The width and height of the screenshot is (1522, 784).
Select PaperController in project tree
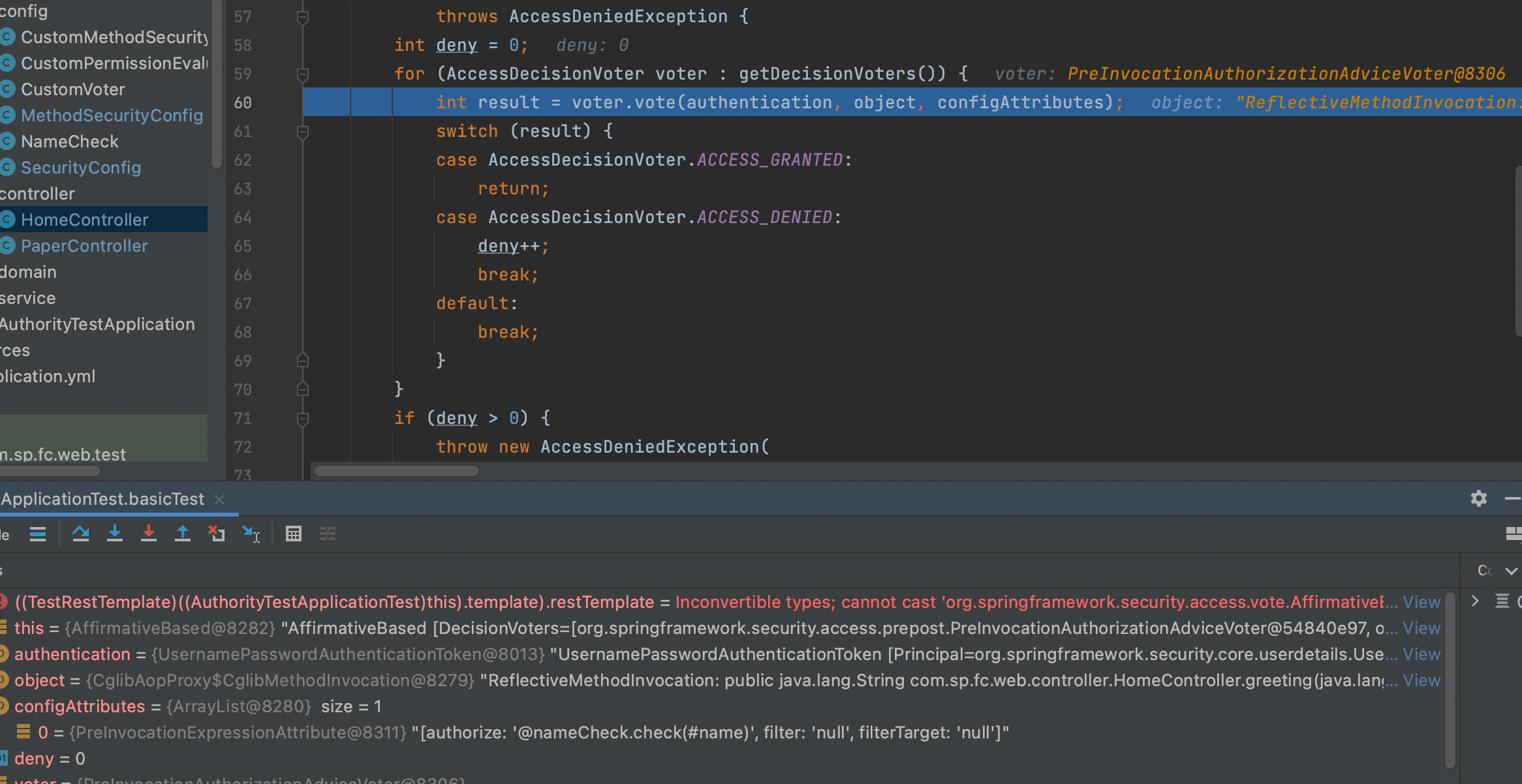click(x=84, y=246)
